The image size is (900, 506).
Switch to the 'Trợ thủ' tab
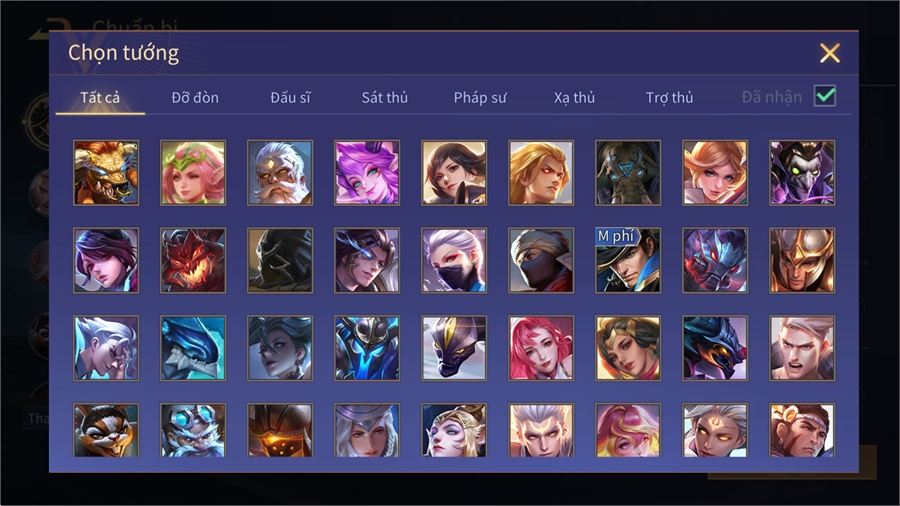669,98
